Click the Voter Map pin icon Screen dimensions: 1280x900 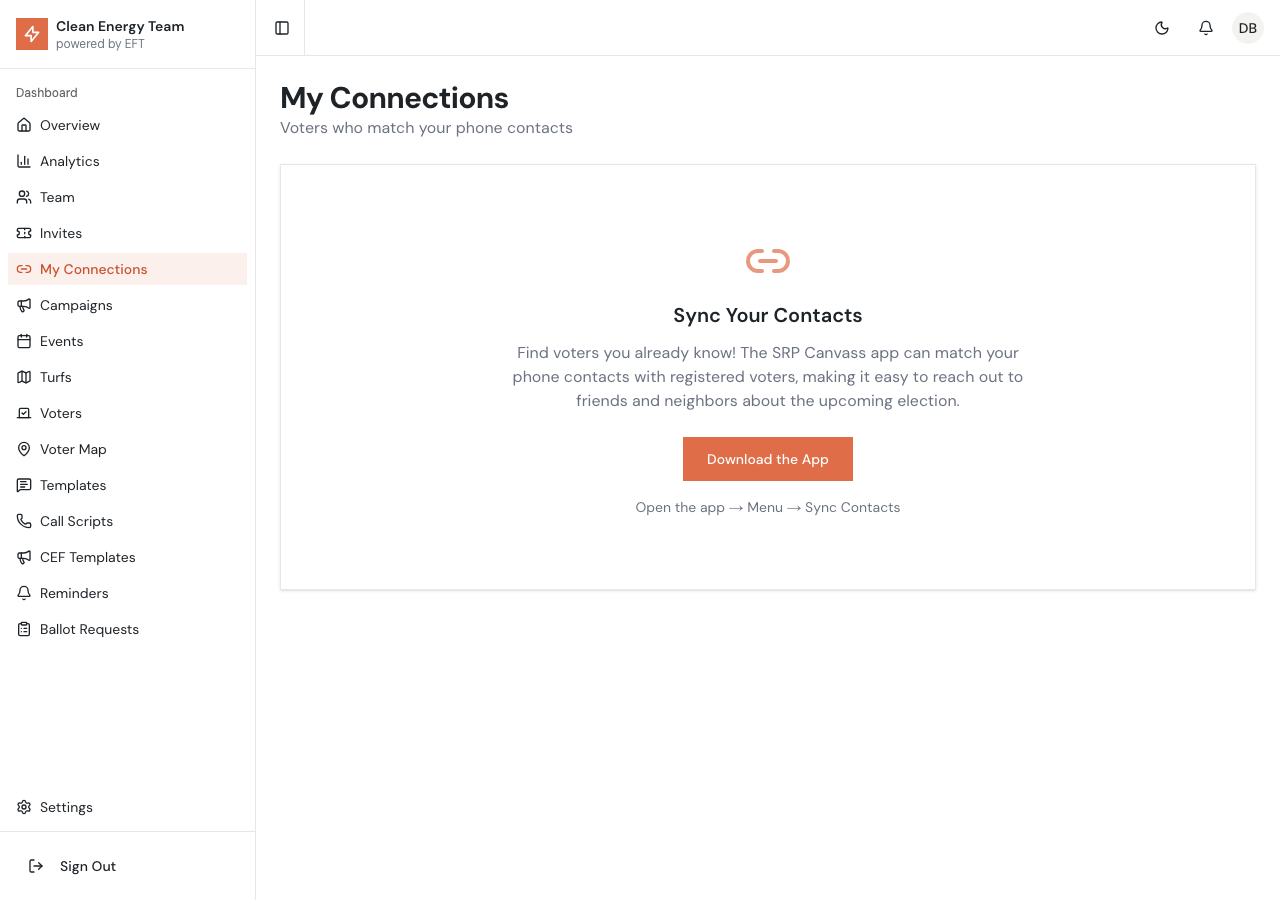[23, 449]
